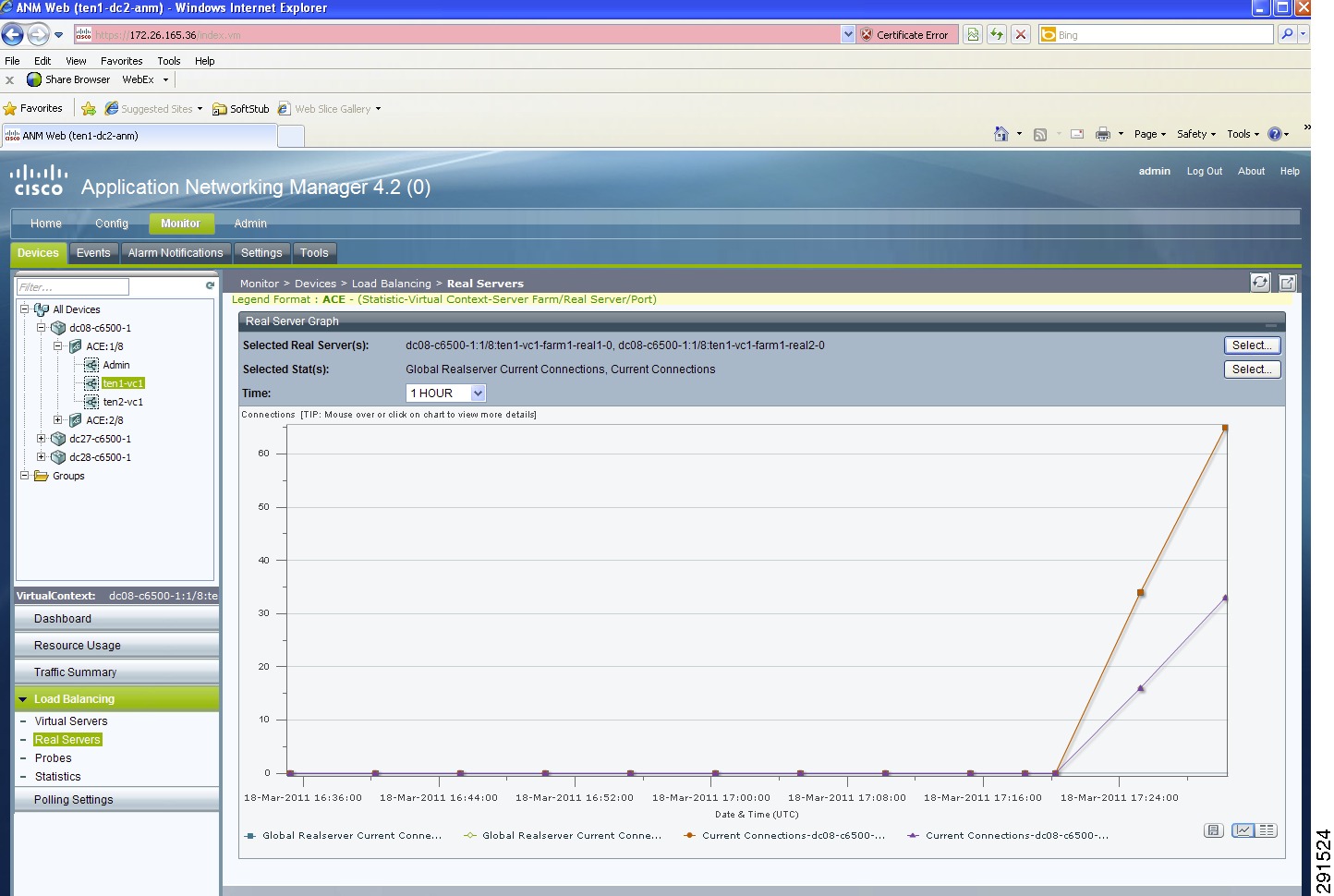Click the Bing search magnifier icon
The height and width of the screenshot is (896, 1334).
click(x=1287, y=34)
